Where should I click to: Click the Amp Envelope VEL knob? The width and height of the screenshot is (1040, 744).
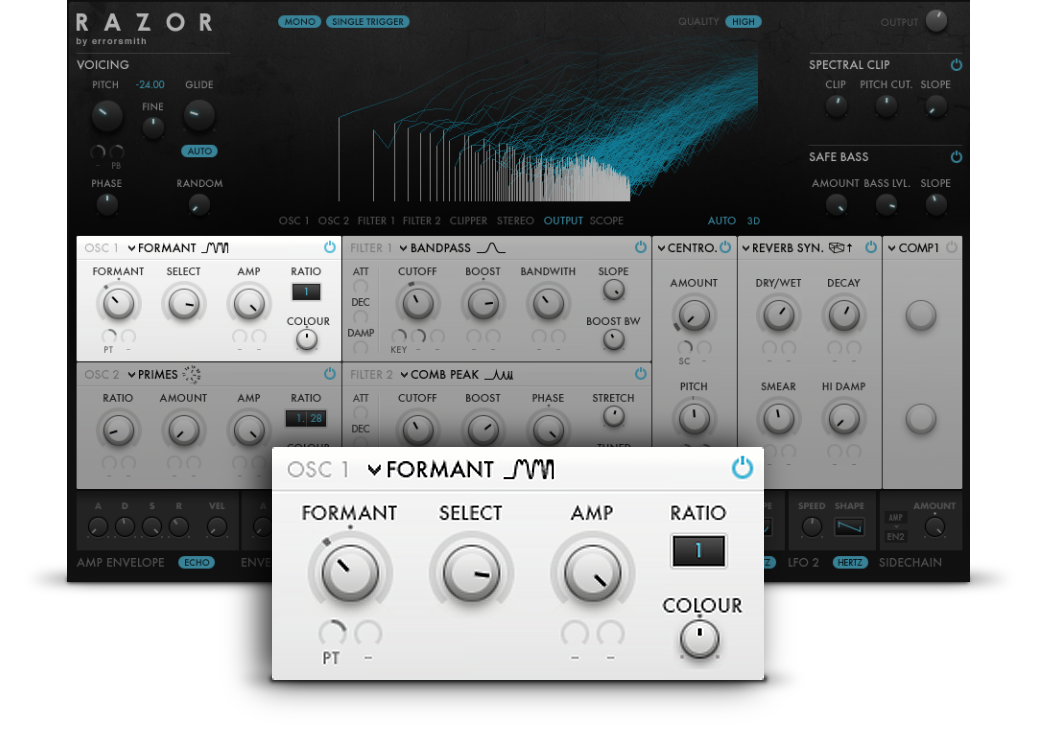point(216,527)
